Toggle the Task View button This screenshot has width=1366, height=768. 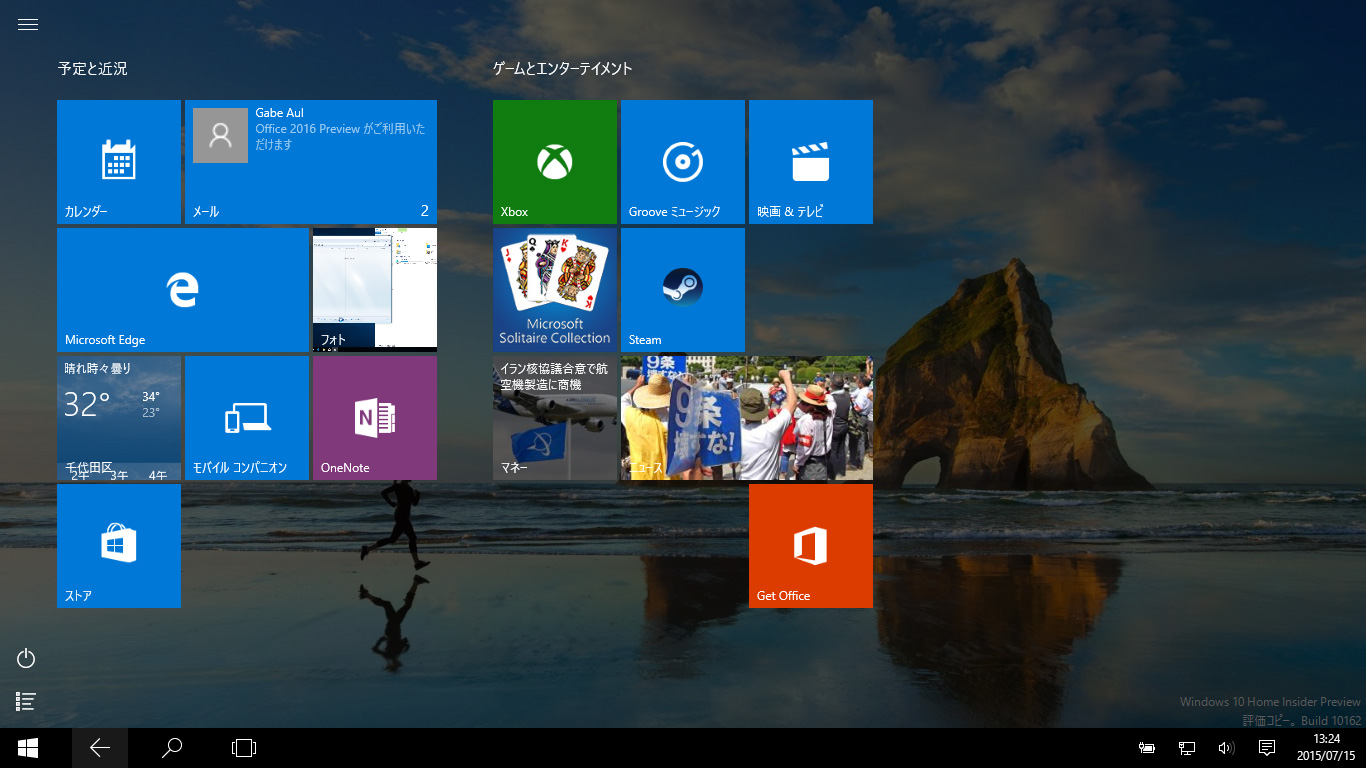pyautogui.click(x=244, y=748)
